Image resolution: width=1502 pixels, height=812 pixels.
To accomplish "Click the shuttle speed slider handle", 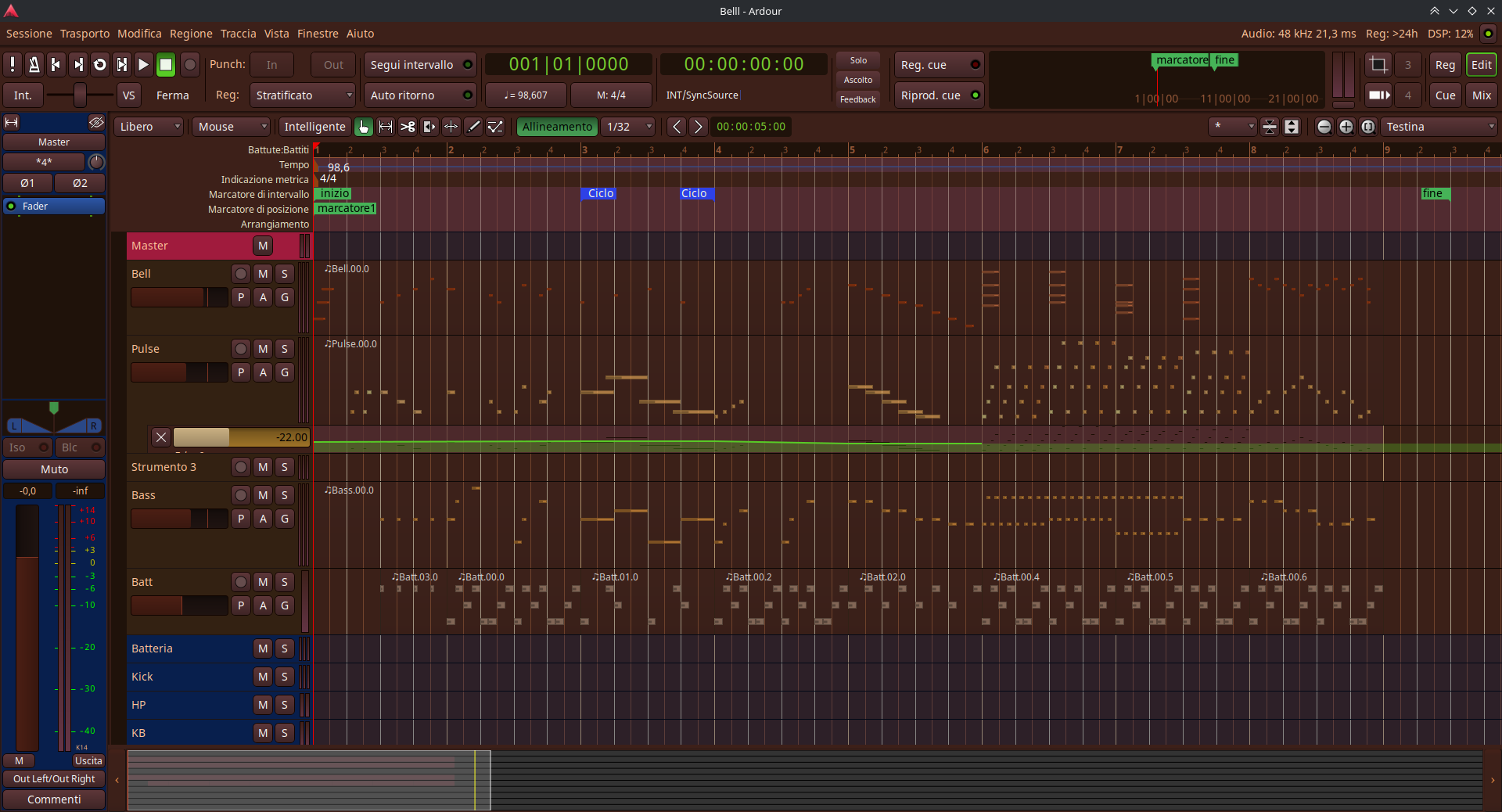I will 80,95.
